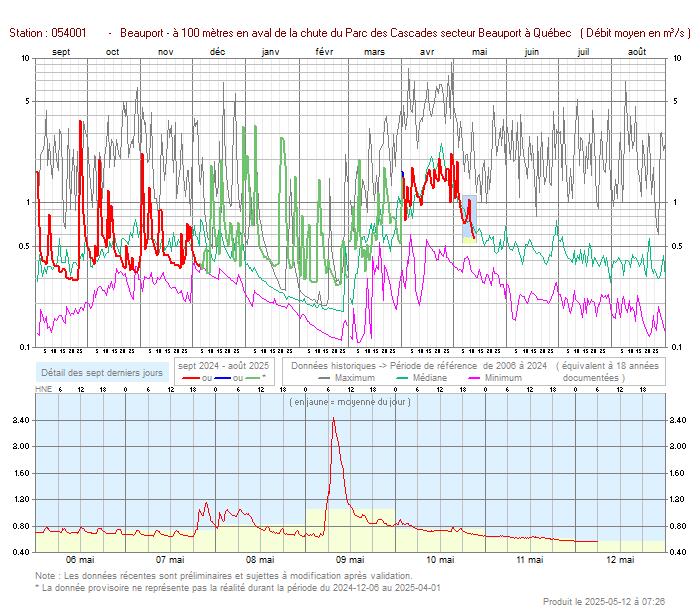Click the provisional data footnote starting with asterisk
The image size is (700, 610).
pyautogui.click(x=238, y=588)
